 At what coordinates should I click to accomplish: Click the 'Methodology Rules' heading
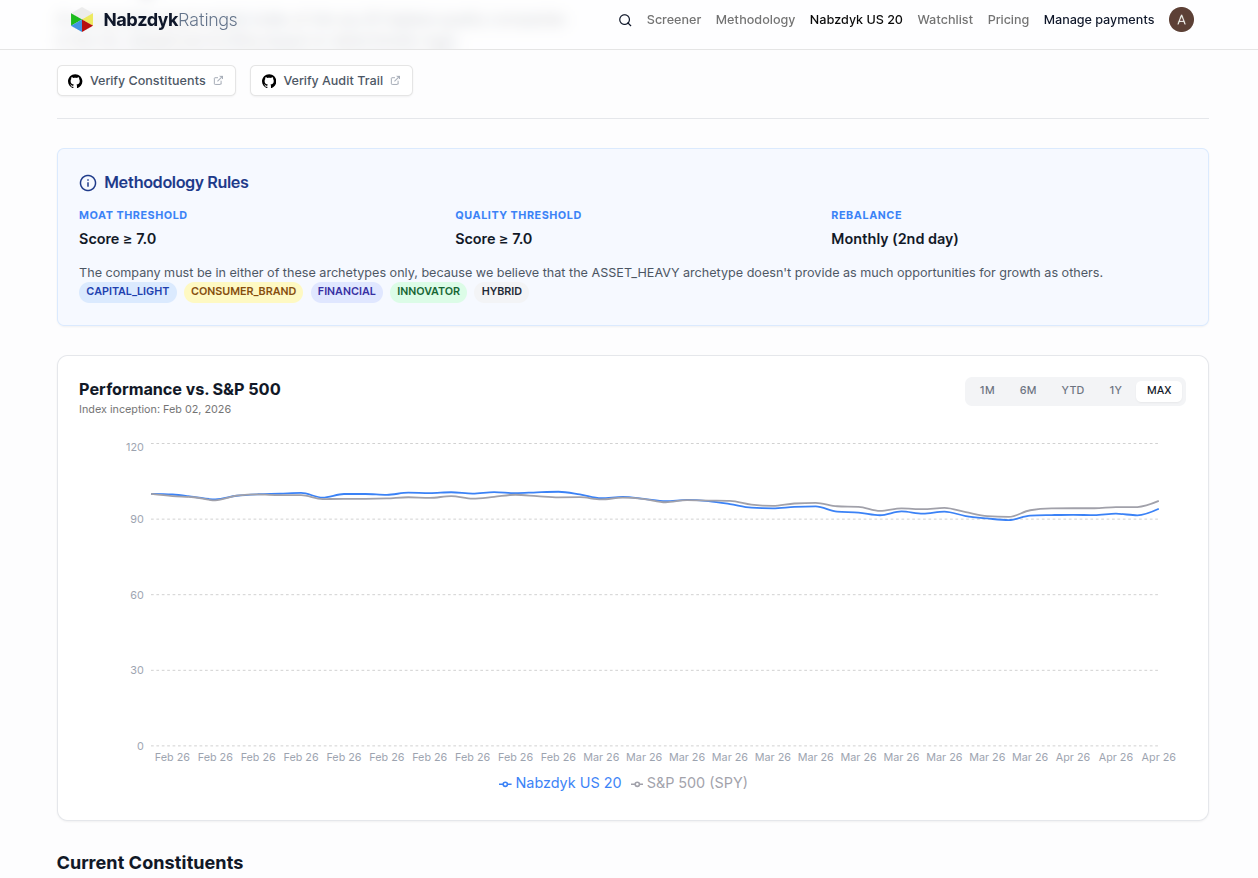pyautogui.click(x=176, y=183)
